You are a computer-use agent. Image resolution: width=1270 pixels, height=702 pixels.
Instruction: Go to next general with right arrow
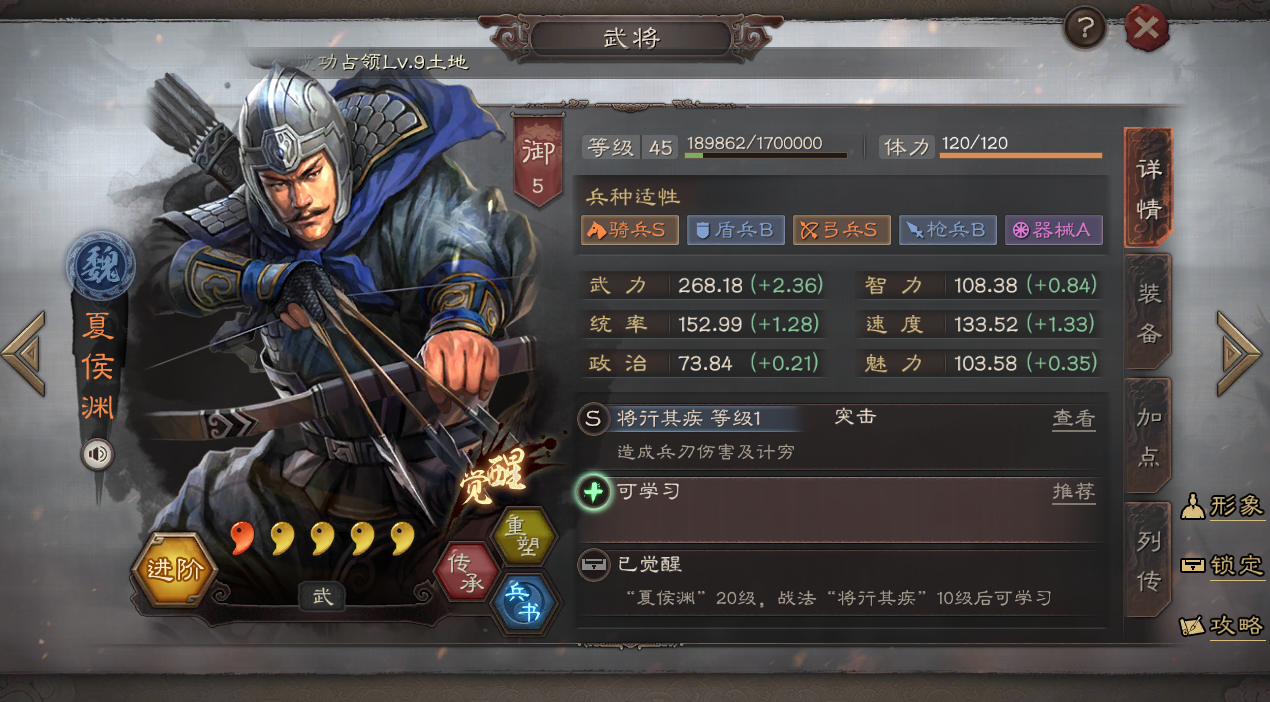click(x=1239, y=353)
